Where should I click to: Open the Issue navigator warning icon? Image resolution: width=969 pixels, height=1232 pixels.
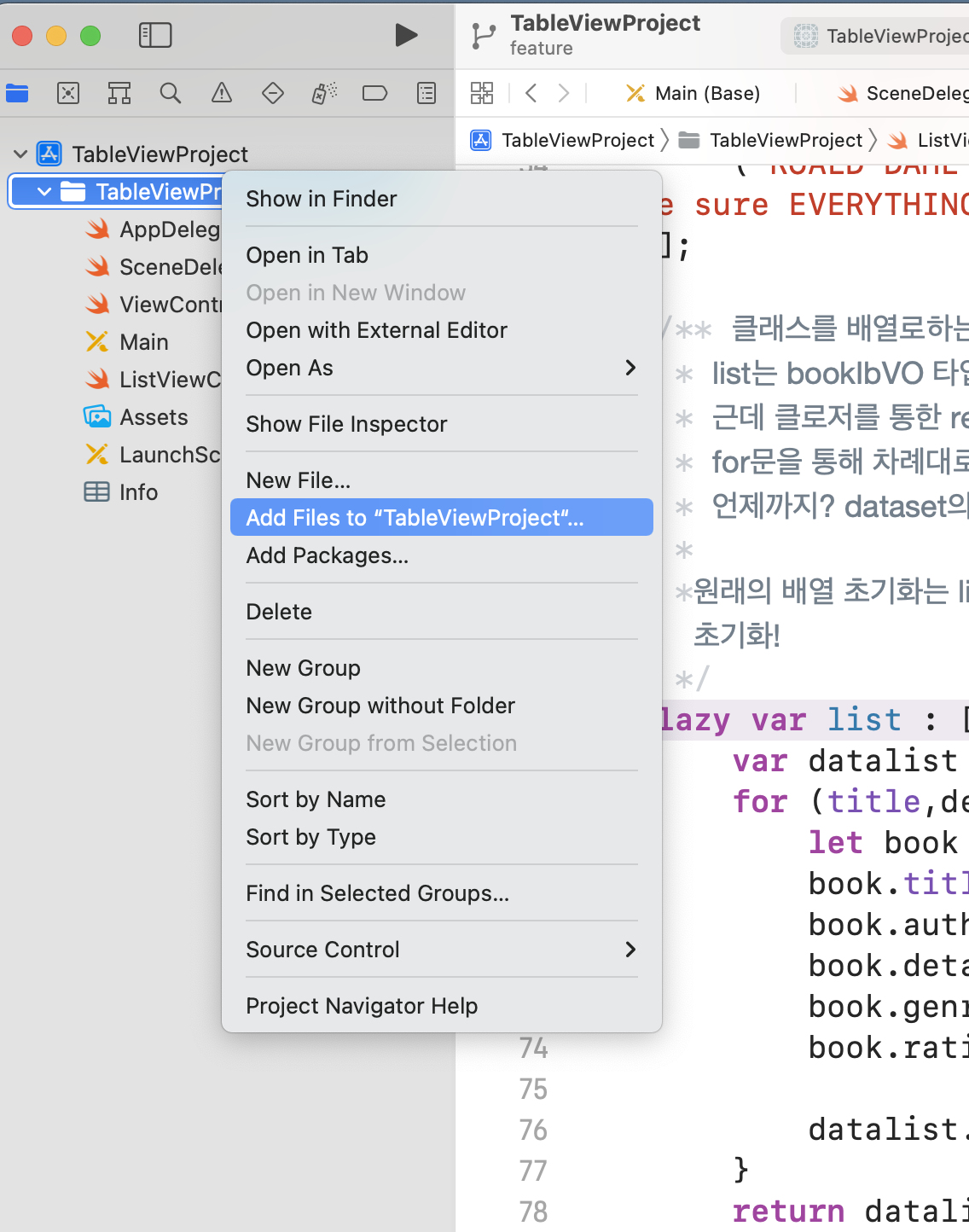222,93
